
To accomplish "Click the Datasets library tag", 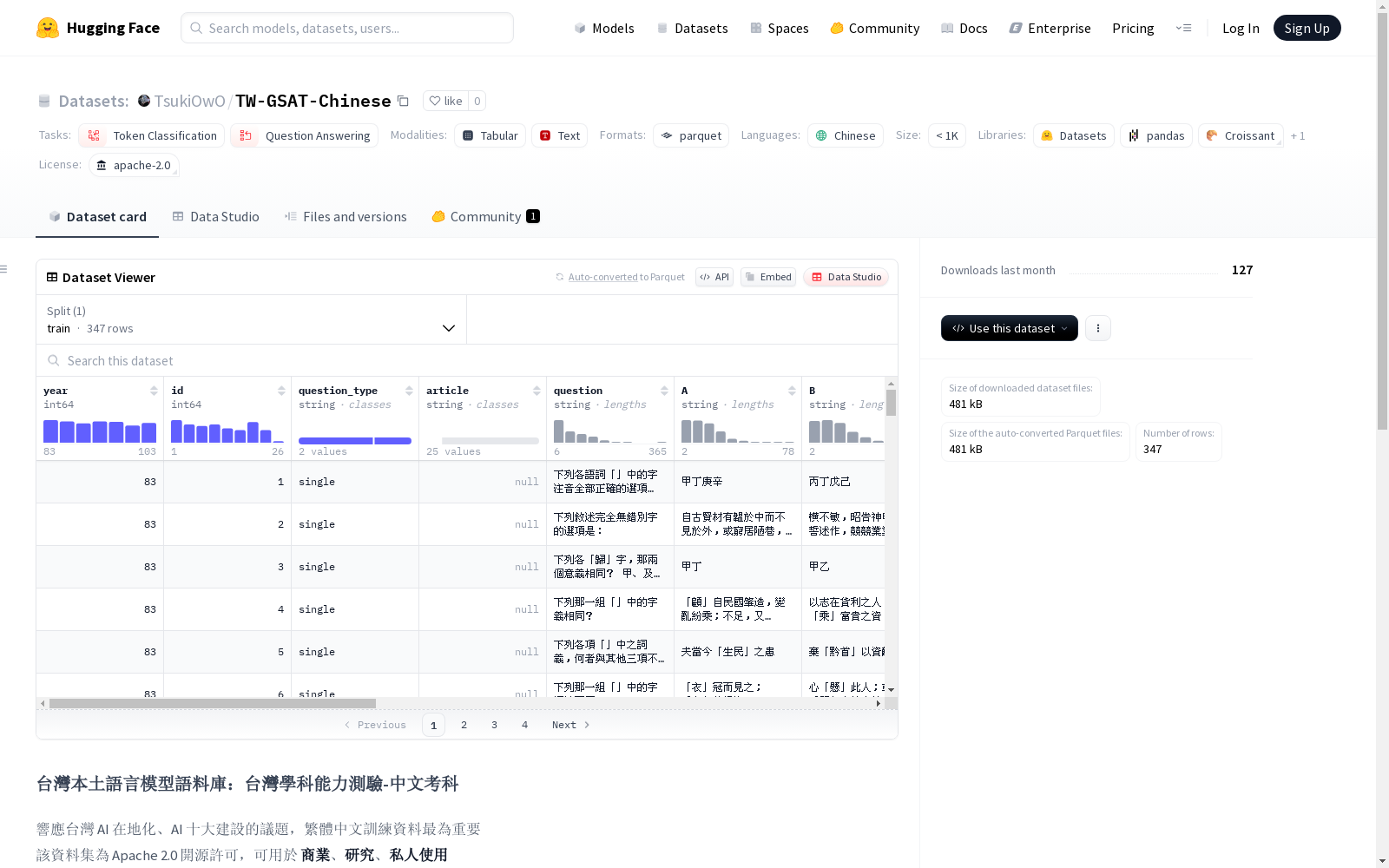I will coord(1074,135).
